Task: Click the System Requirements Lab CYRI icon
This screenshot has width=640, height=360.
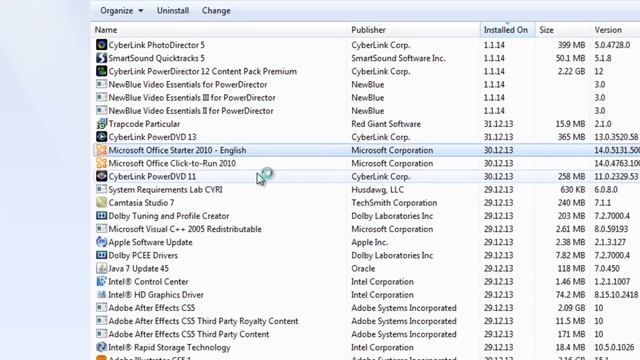Action: 101,189
